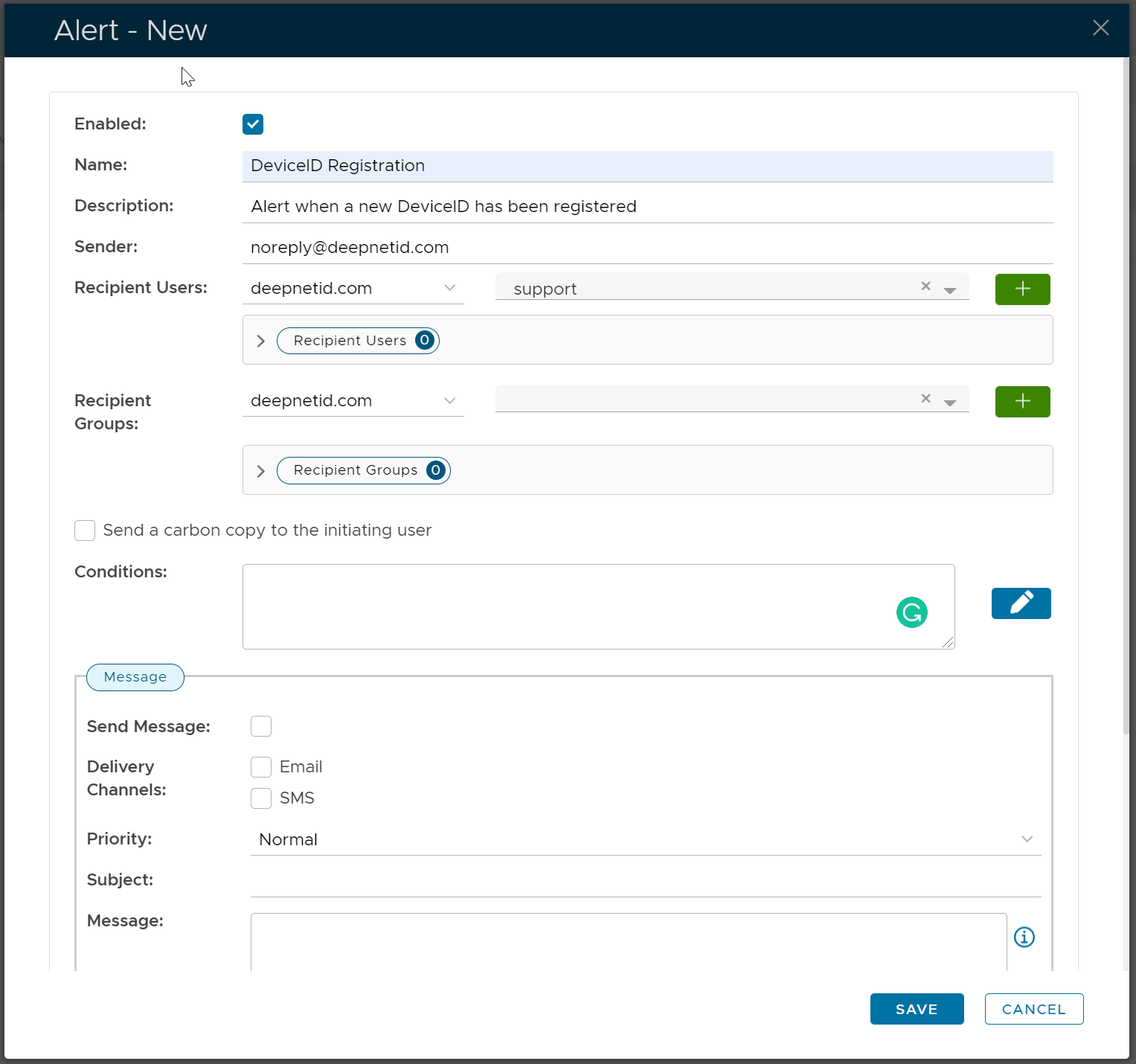Tick the Send Message checkbox
This screenshot has width=1136, height=1064.
click(x=261, y=726)
